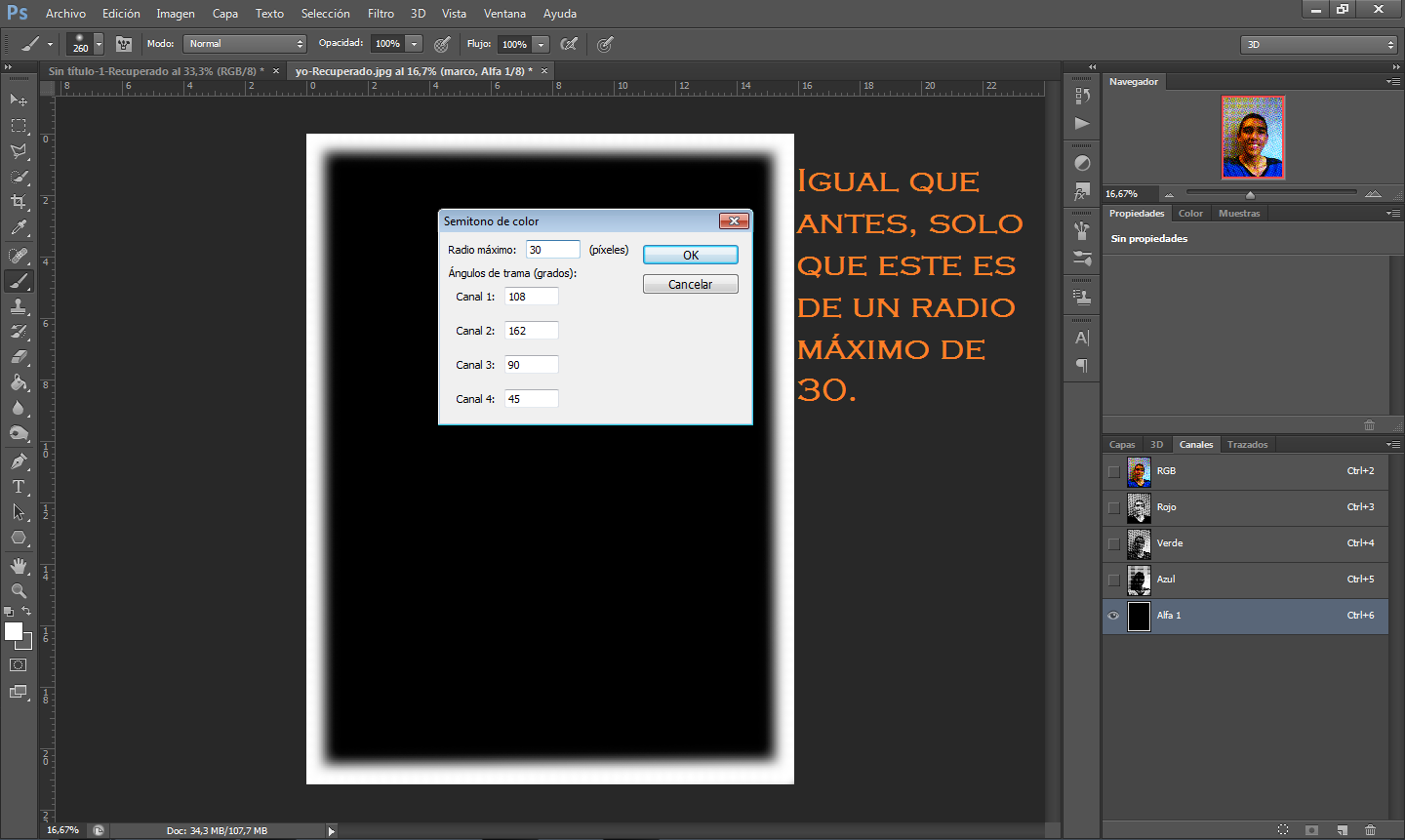Select the History Brush tool

(x=19, y=332)
